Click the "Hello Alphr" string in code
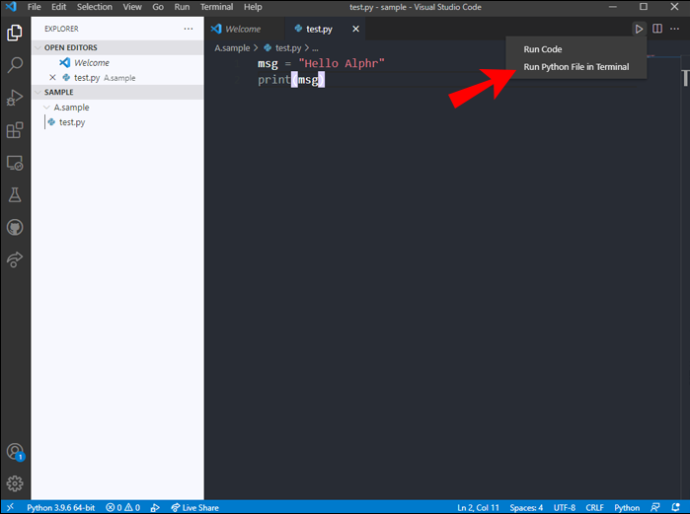Screen dimensions: 690x514 [x=341, y=63]
